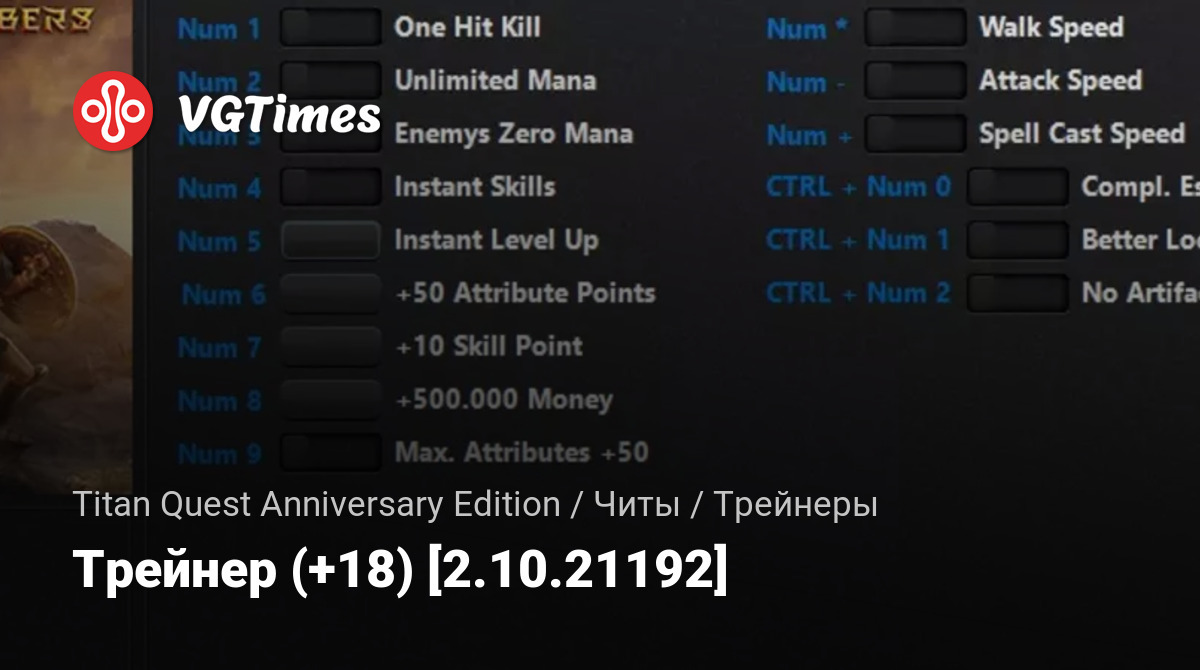Switch on Spell Cast Speed
Screen dimensions: 1200x670
[x=915, y=134]
